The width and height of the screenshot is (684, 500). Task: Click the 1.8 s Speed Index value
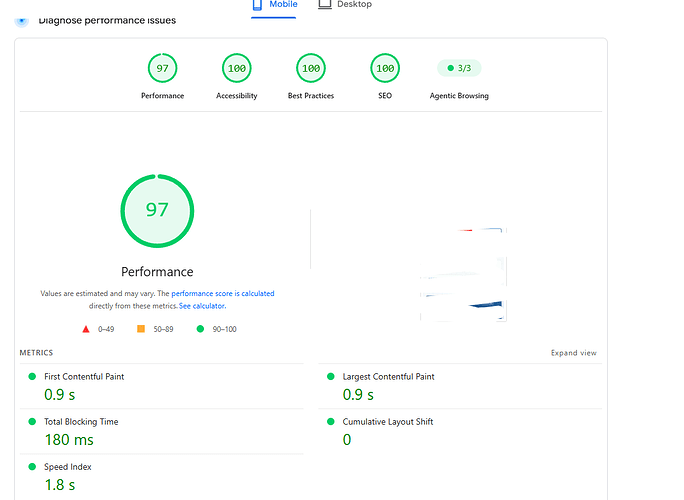point(60,485)
